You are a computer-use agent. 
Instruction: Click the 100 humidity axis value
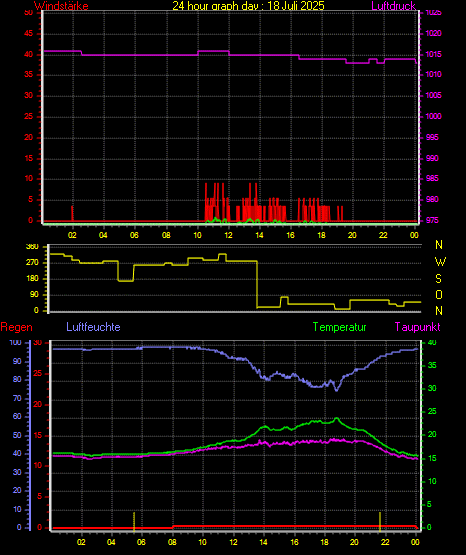tap(15, 343)
